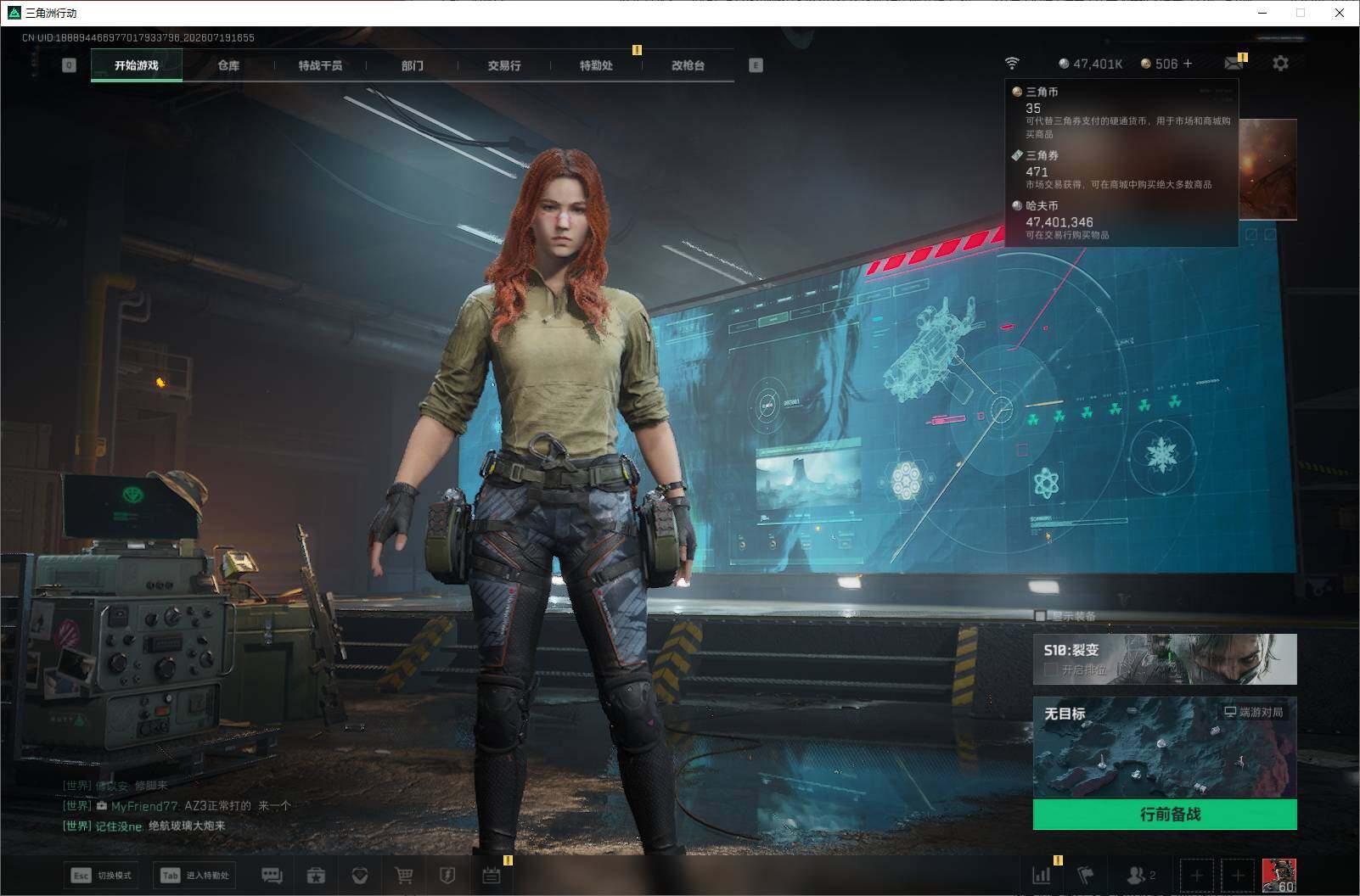Click the green 行前备战 button

[1165, 815]
